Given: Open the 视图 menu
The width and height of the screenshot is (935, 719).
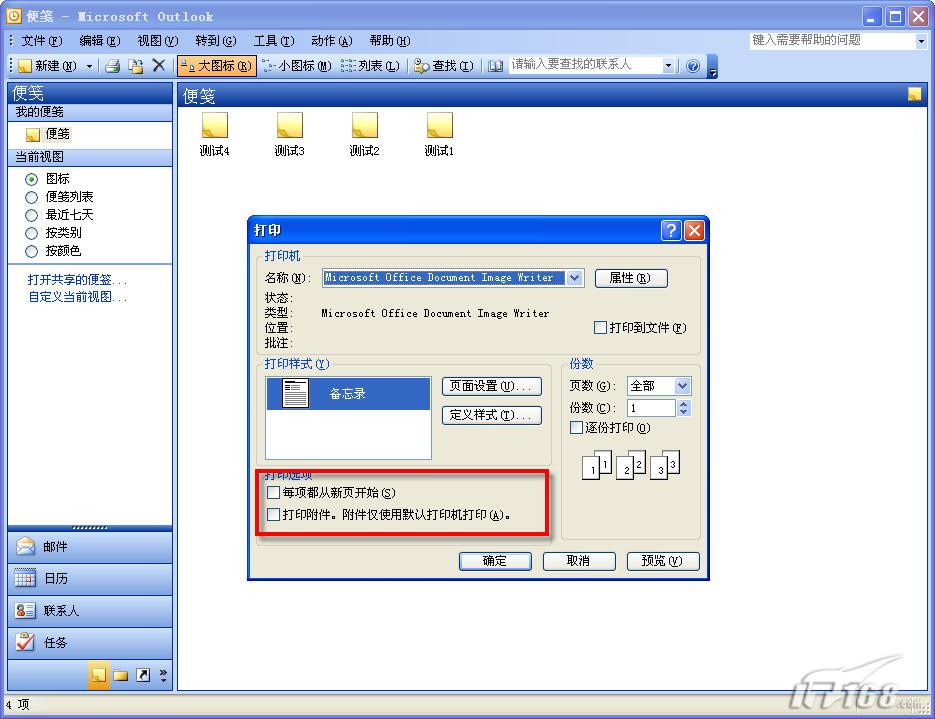Looking at the screenshot, I should (x=157, y=41).
